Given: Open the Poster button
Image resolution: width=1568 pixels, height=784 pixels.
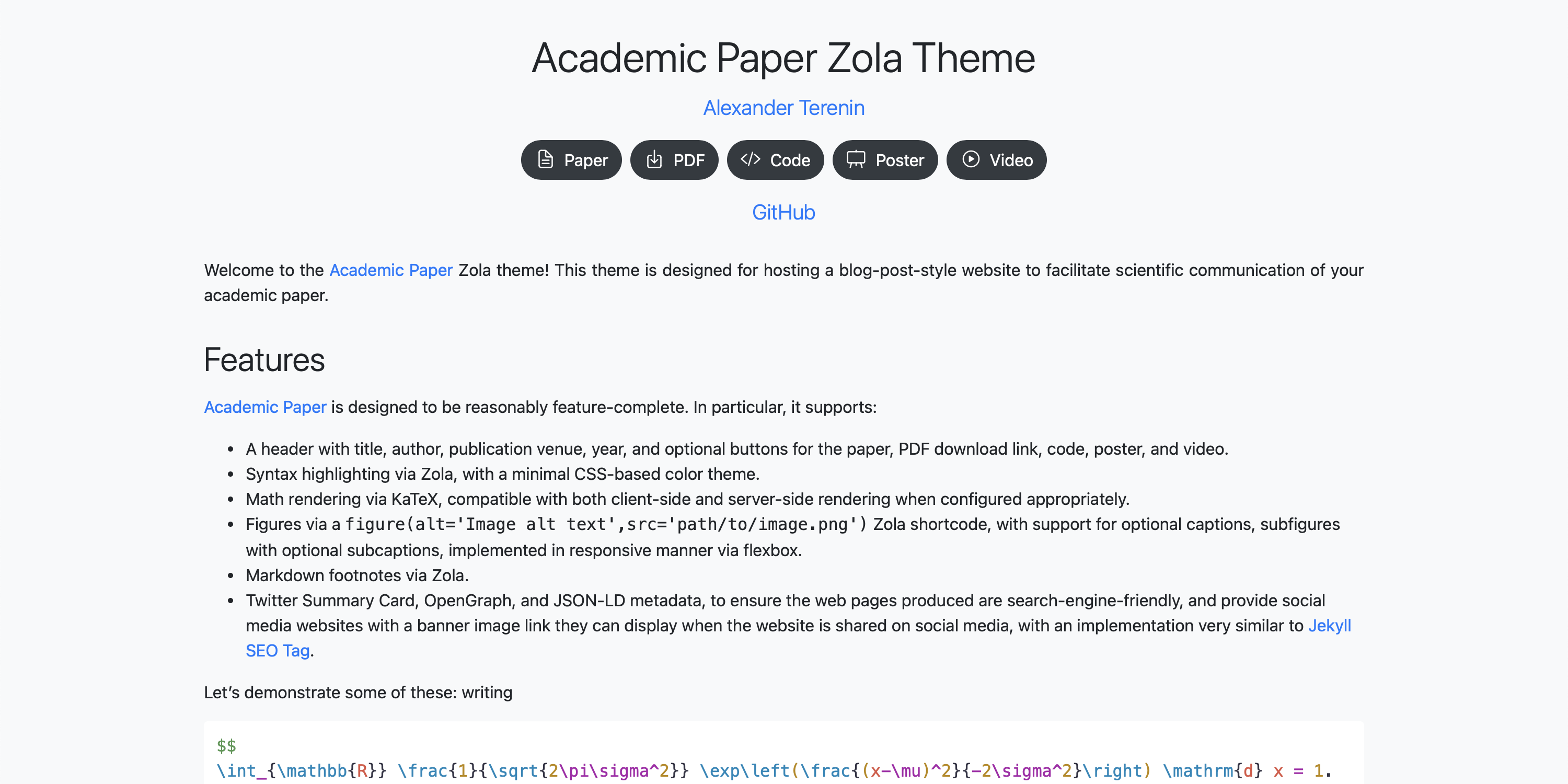Looking at the screenshot, I should coord(885,159).
